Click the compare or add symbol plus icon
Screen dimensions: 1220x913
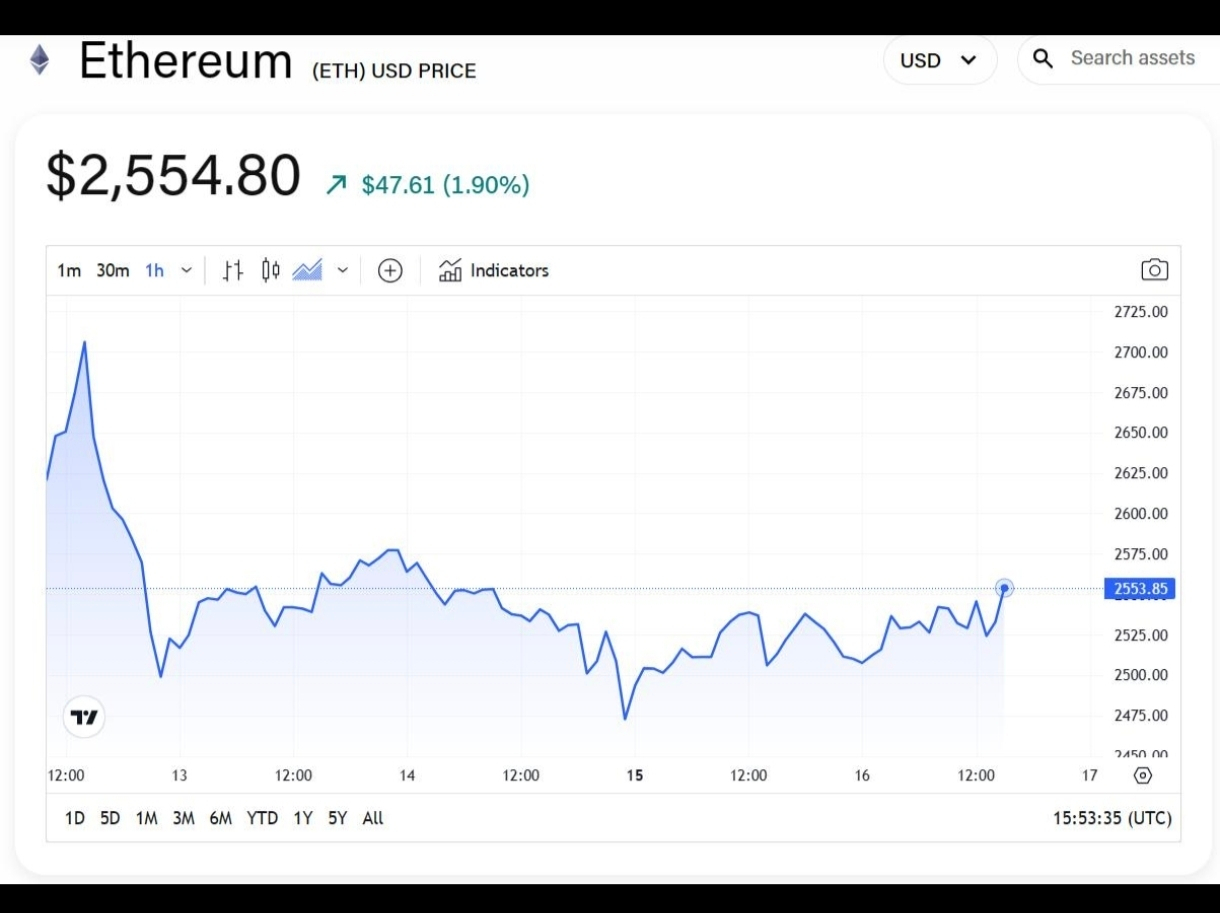(390, 271)
